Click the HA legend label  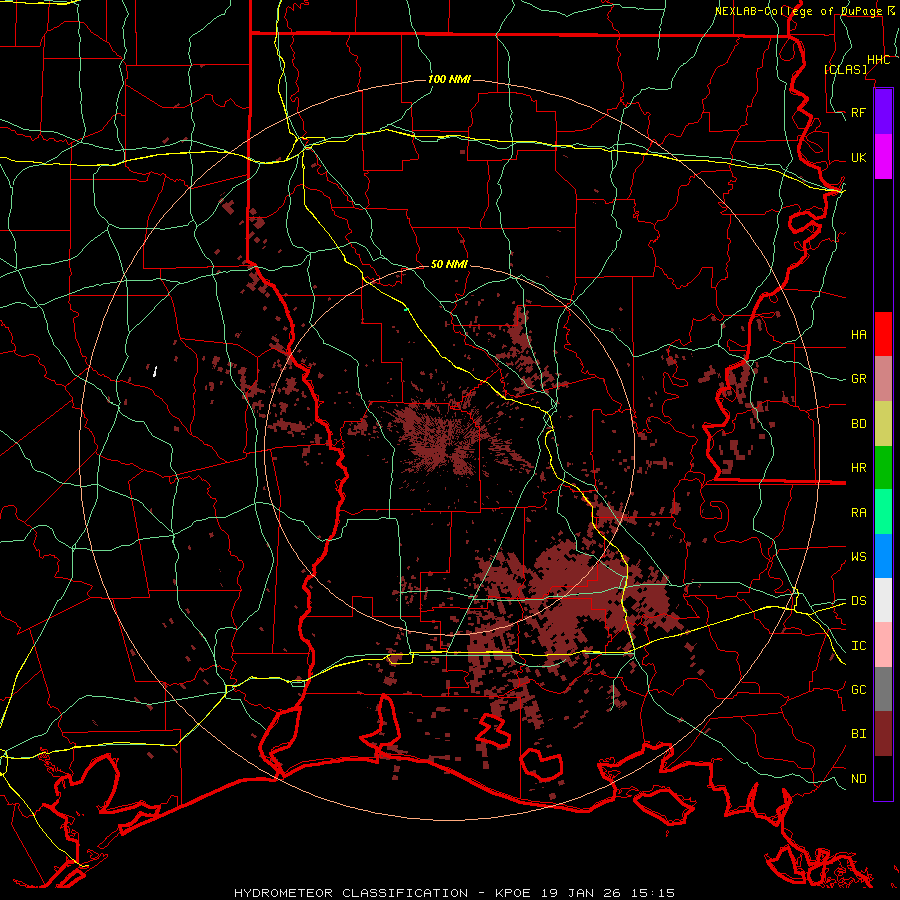[859, 334]
